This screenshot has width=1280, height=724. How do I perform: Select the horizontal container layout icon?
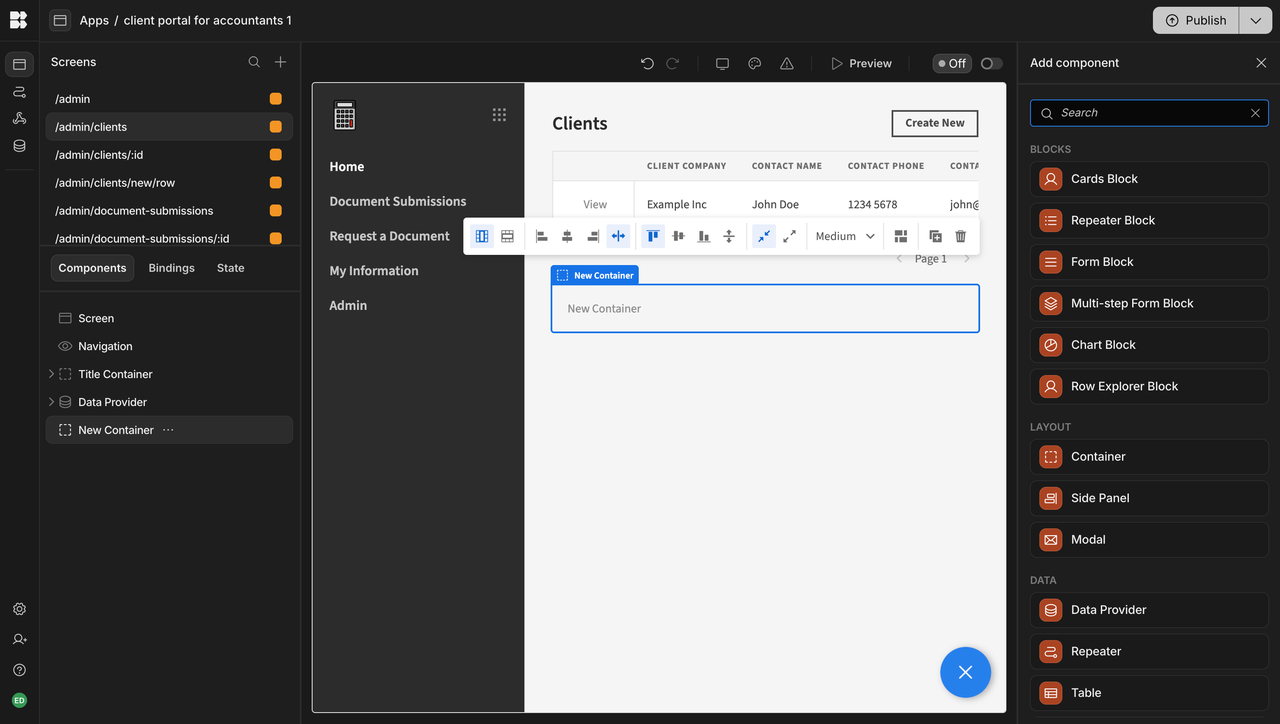click(x=482, y=236)
